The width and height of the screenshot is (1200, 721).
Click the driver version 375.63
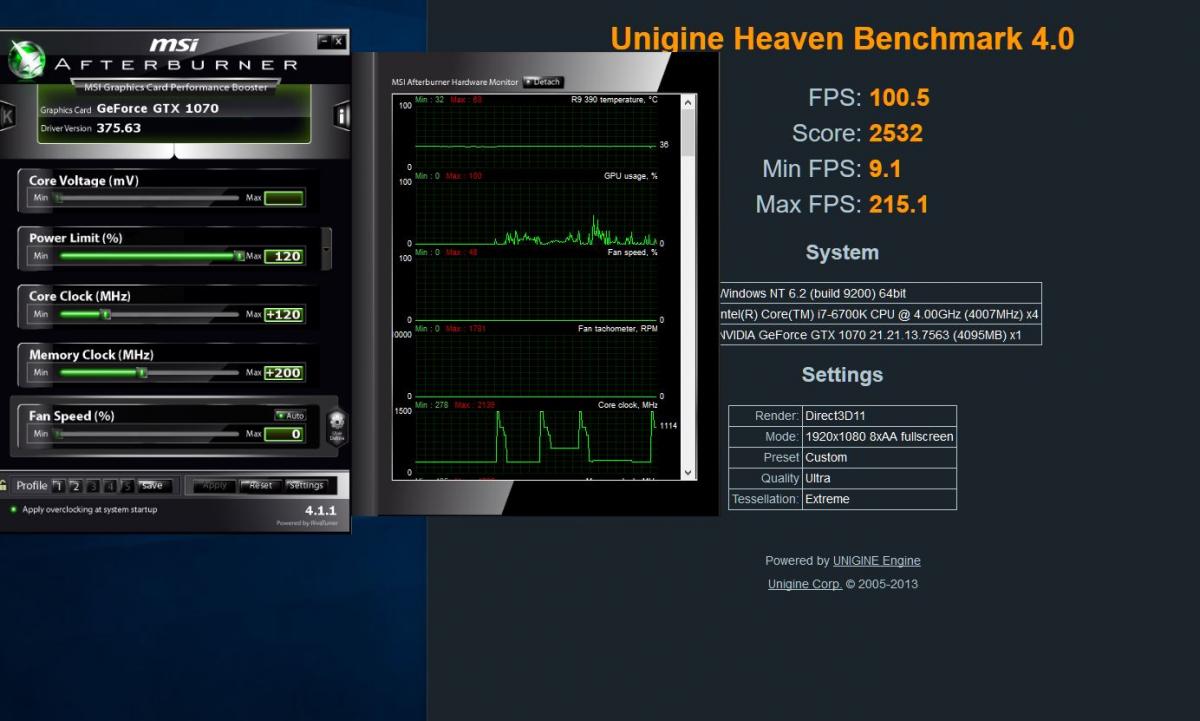(x=119, y=128)
